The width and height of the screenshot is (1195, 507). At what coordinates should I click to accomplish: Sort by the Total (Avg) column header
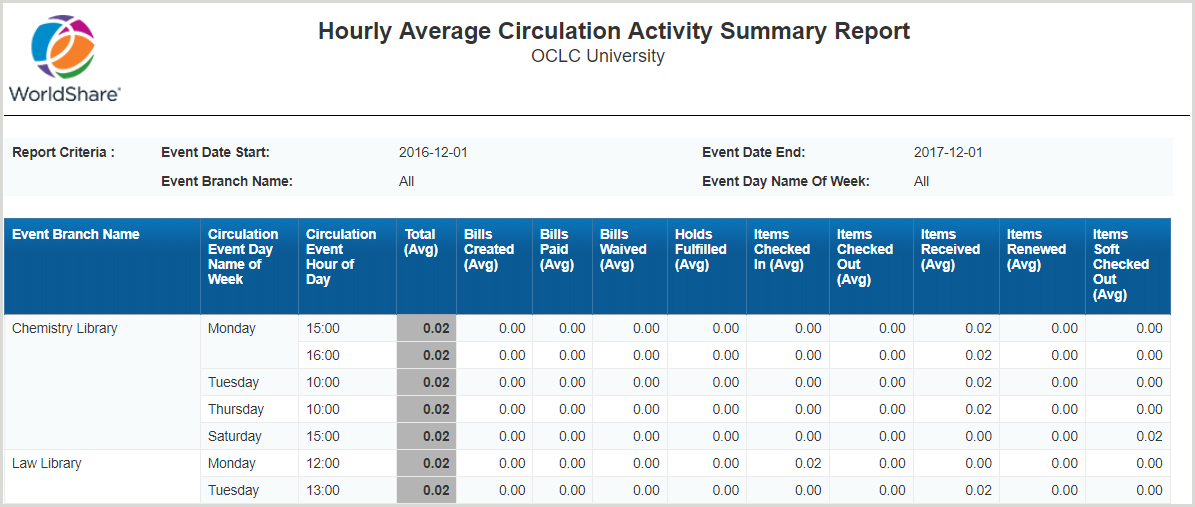coord(421,242)
